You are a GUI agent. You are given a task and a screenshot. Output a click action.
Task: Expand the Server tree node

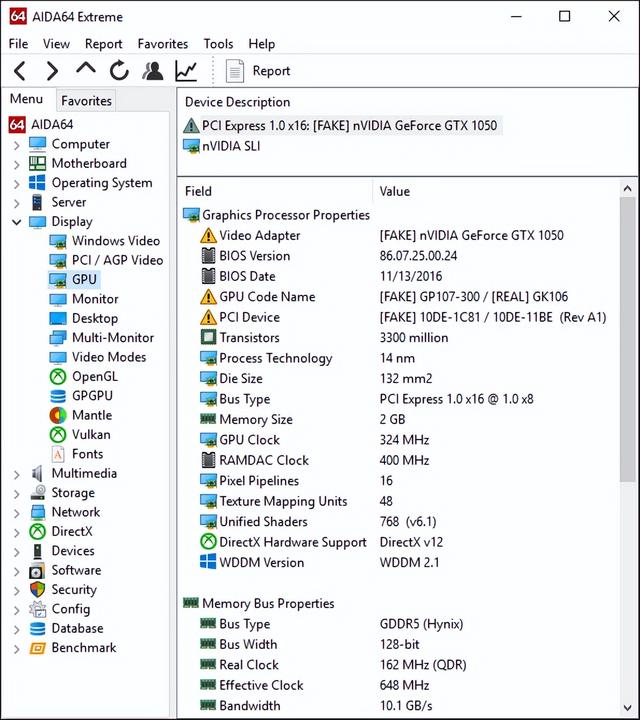tap(17, 203)
